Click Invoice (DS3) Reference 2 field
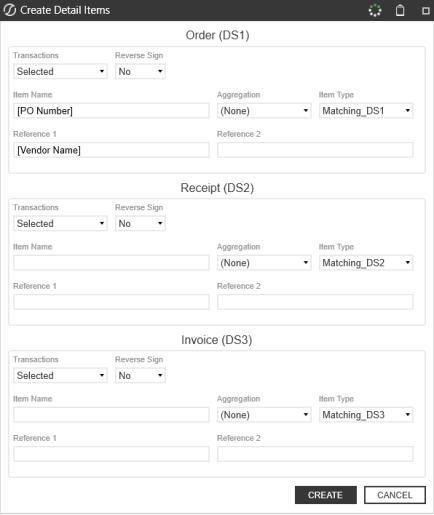Screen dimensions: 434x515 coord(315,454)
